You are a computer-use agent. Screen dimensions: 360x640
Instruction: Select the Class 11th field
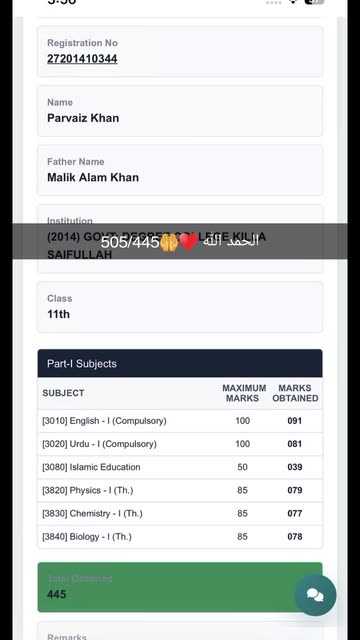click(180, 307)
